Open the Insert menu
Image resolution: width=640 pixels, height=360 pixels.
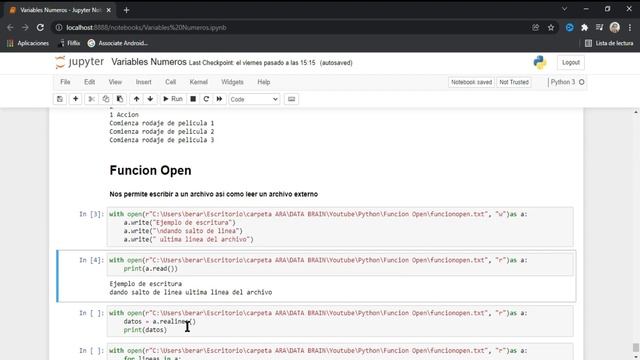pyautogui.click(x=143, y=82)
